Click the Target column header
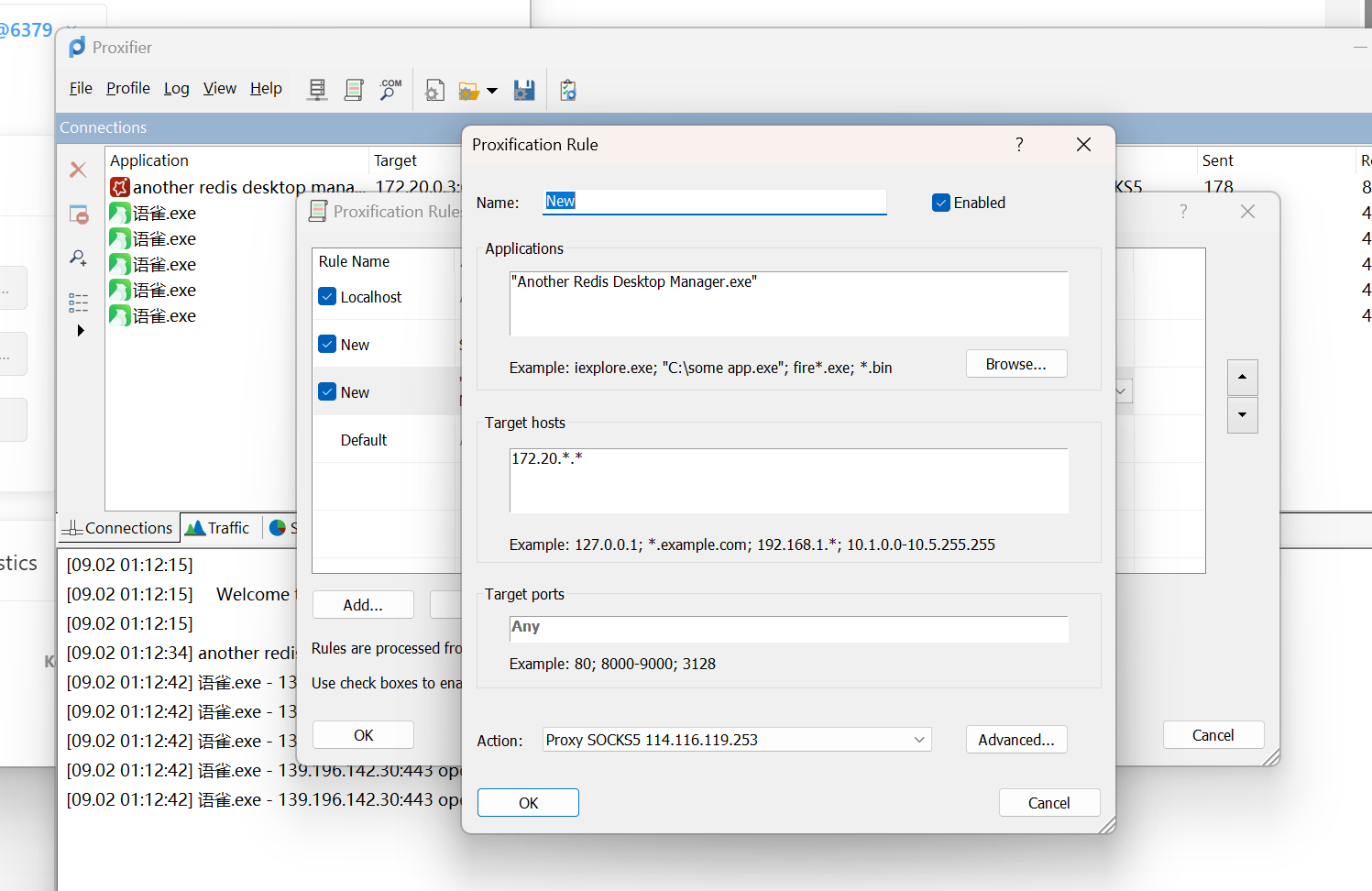This screenshot has width=1372, height=891. 396,160
